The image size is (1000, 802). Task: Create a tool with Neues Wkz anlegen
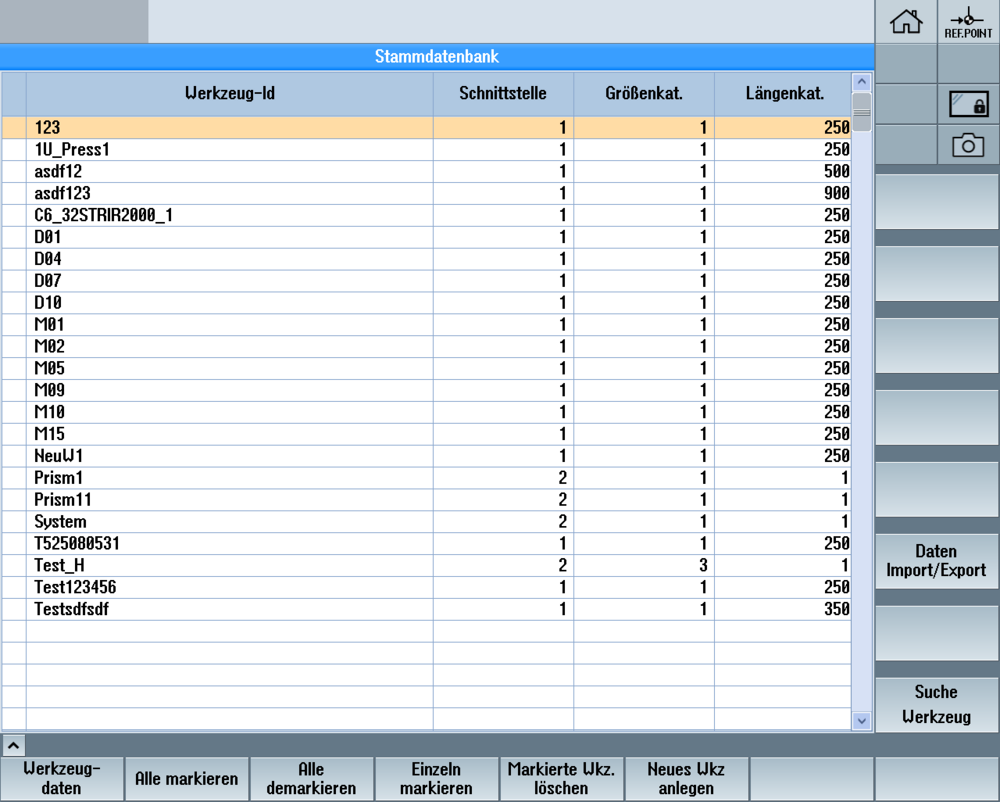click(x=686, y=778)
